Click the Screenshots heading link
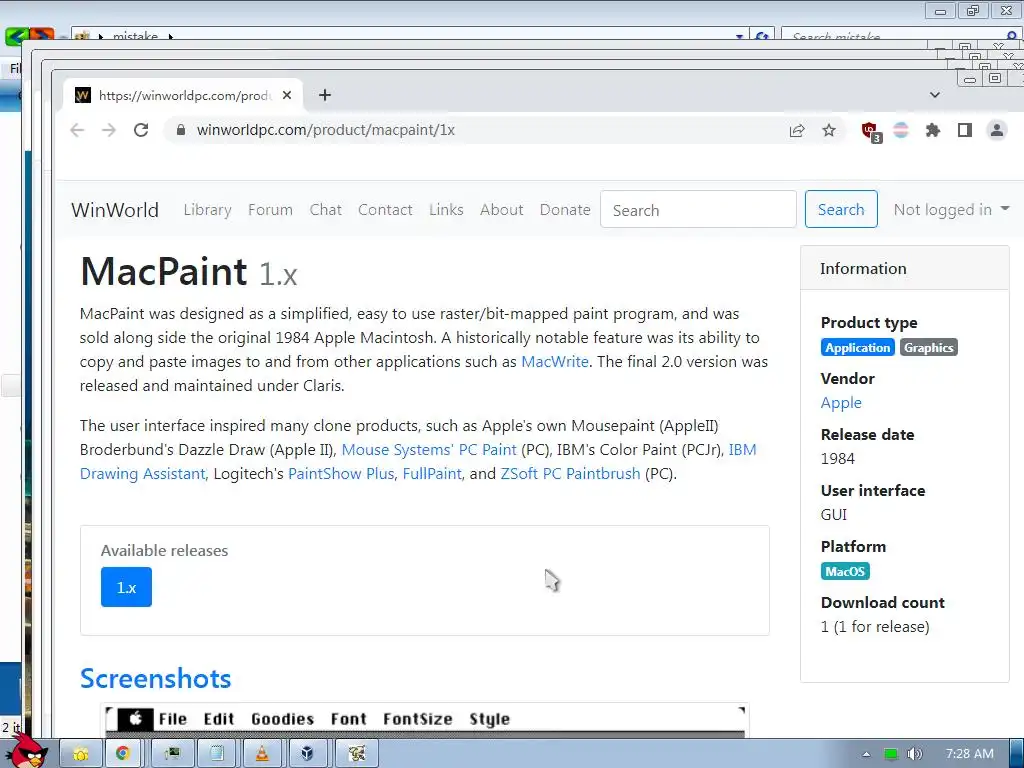Viewport: 1024px width, 768px height. [155, 679]
